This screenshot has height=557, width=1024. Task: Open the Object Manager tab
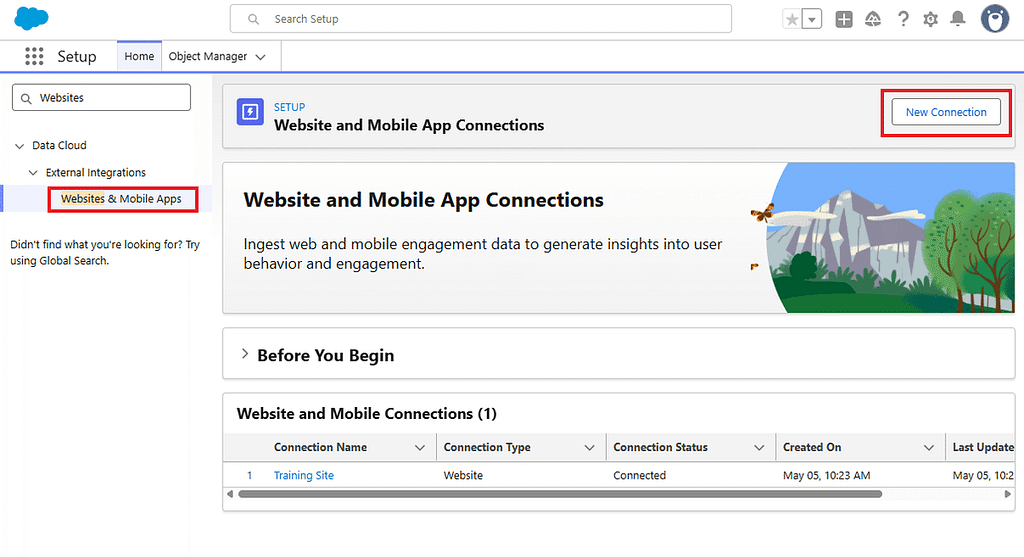208,56
